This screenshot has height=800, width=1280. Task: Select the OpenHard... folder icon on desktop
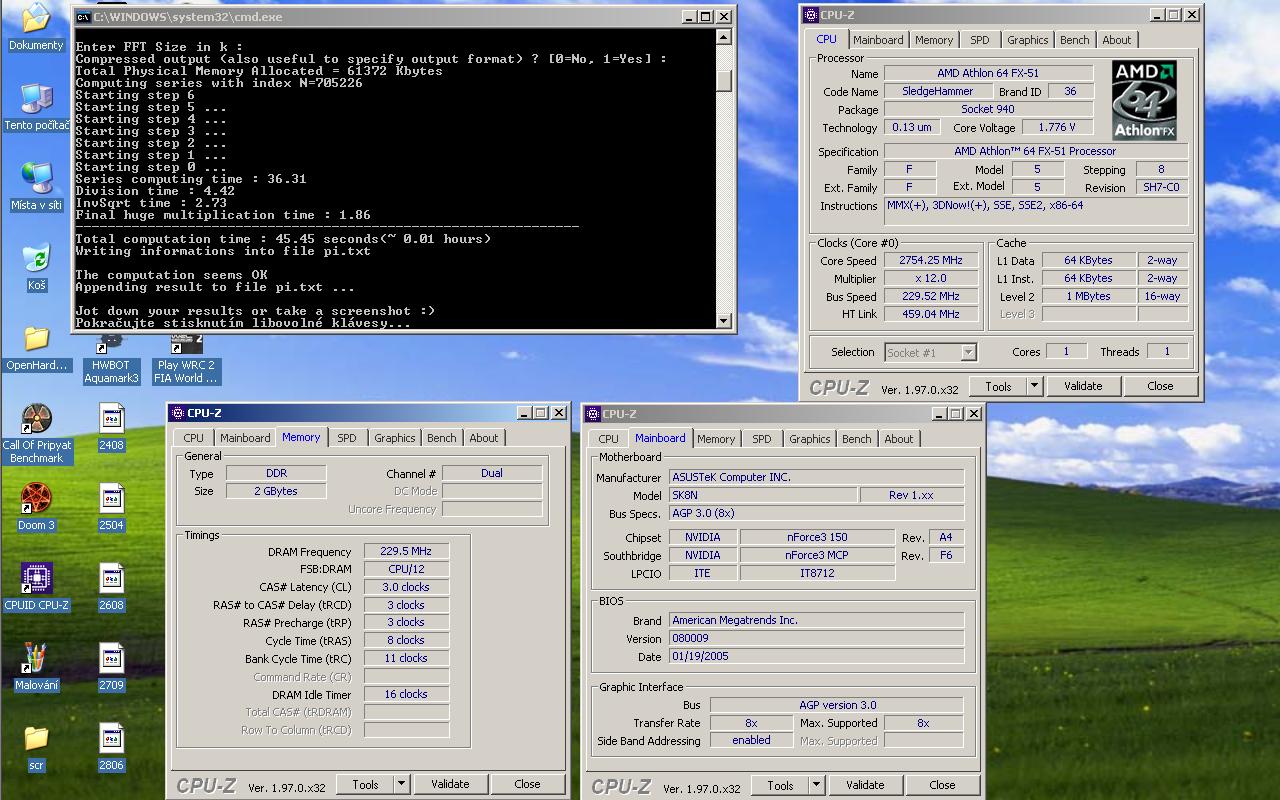point(36,338)
